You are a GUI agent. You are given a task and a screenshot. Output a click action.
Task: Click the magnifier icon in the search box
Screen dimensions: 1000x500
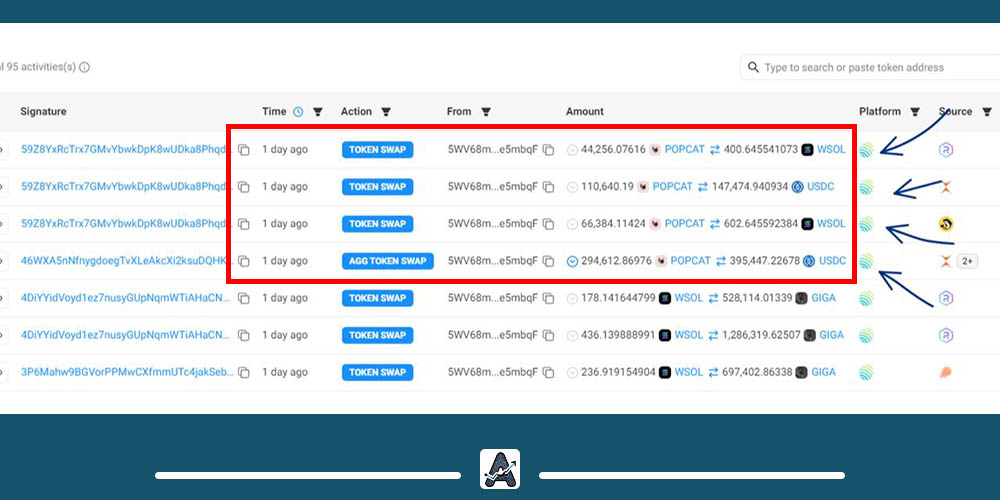[x=753, y=67]
